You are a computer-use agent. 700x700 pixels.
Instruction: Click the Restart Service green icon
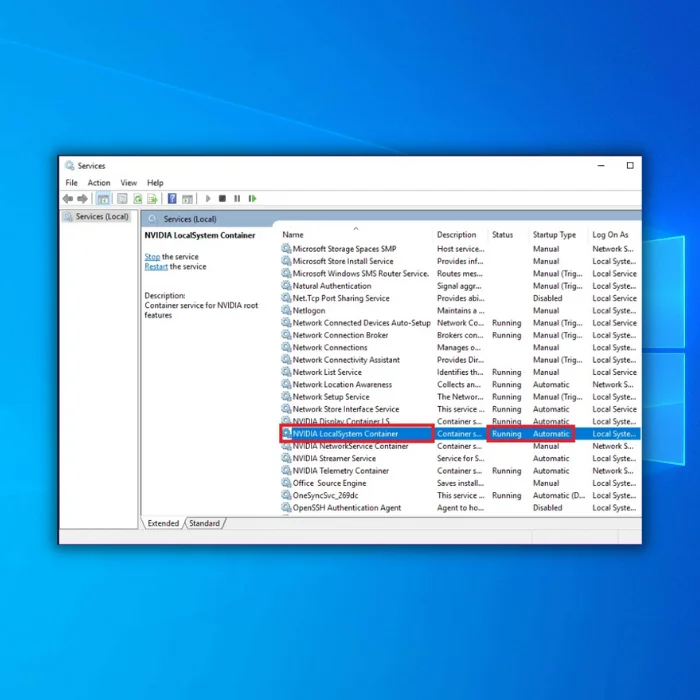[x=253, y=199]
